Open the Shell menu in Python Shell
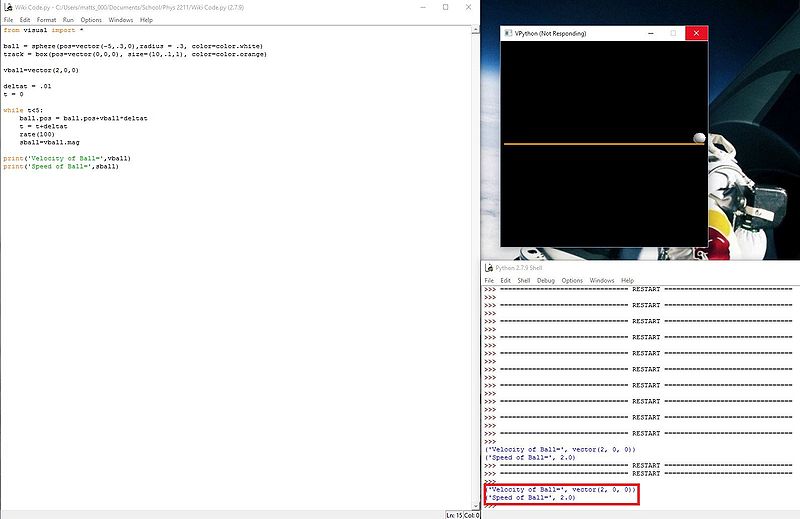 pos(523,280)
